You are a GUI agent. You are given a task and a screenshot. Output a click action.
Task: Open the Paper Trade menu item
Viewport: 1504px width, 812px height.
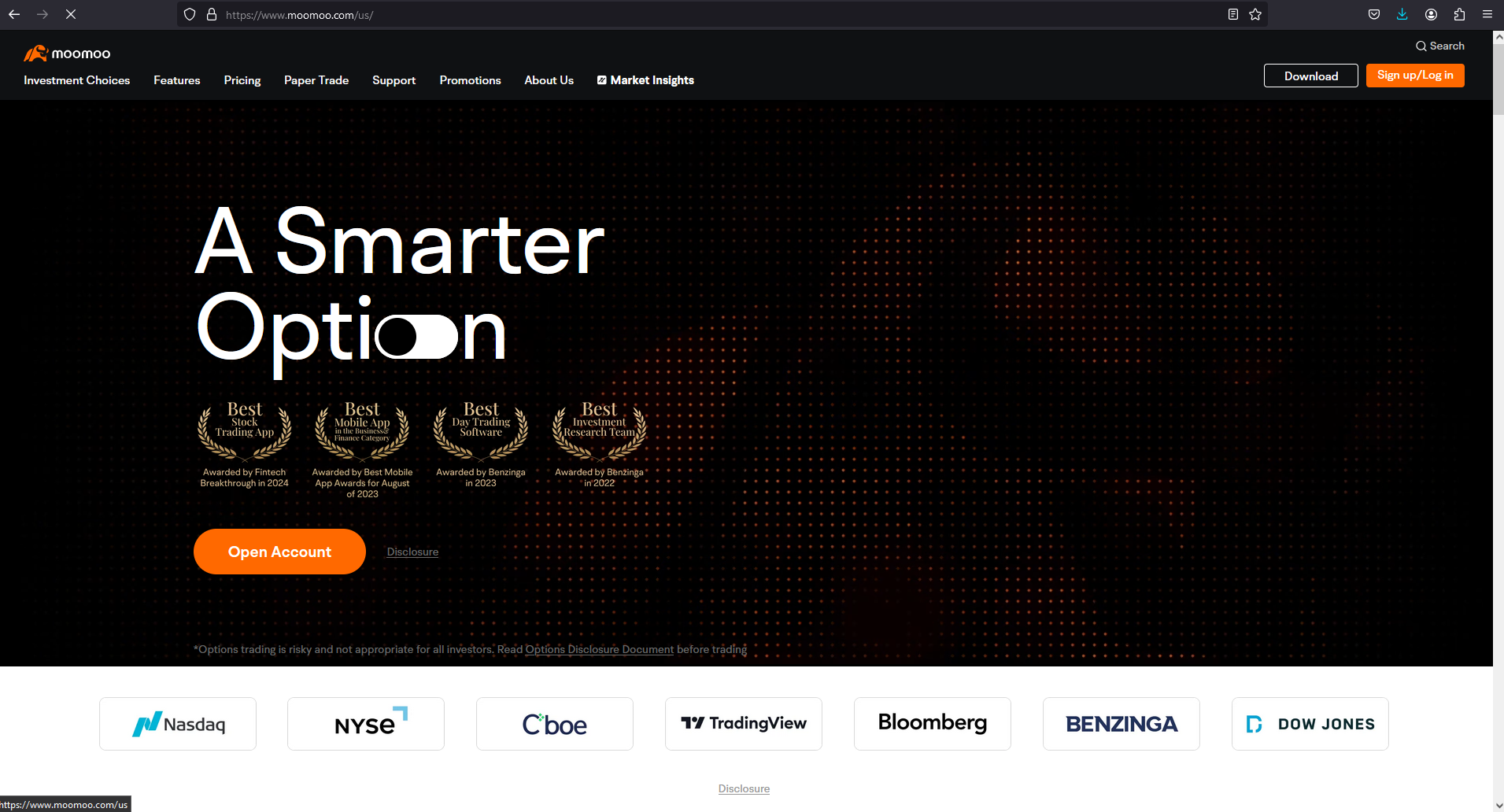(316, 80)
